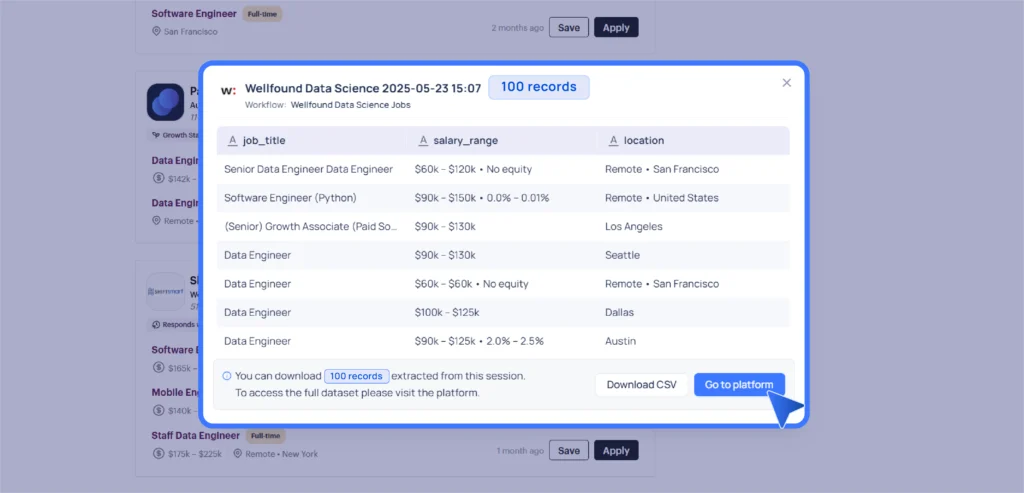Select the location column header

coord(694,140)
